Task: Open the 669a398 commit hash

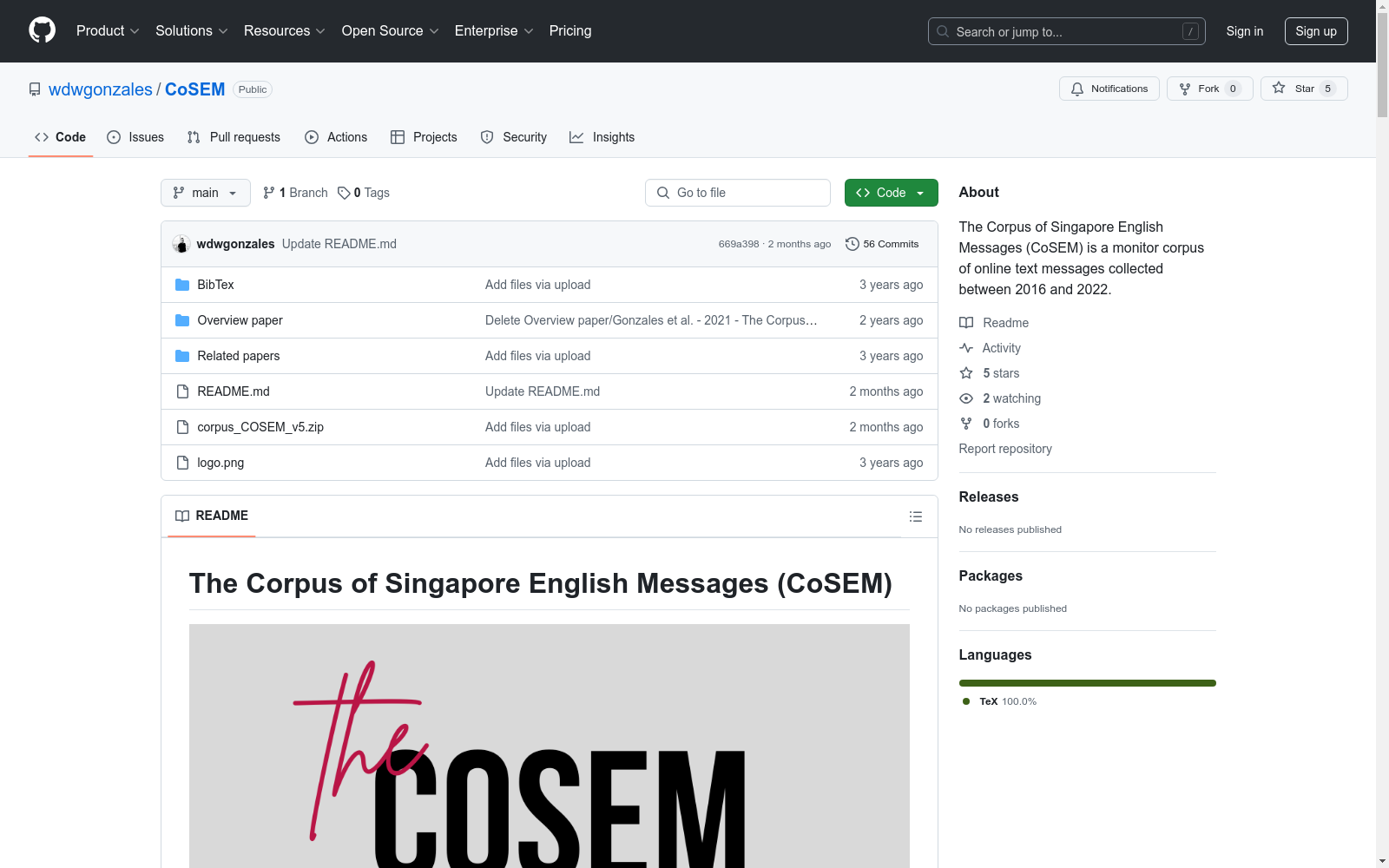Action: point(739,244)
